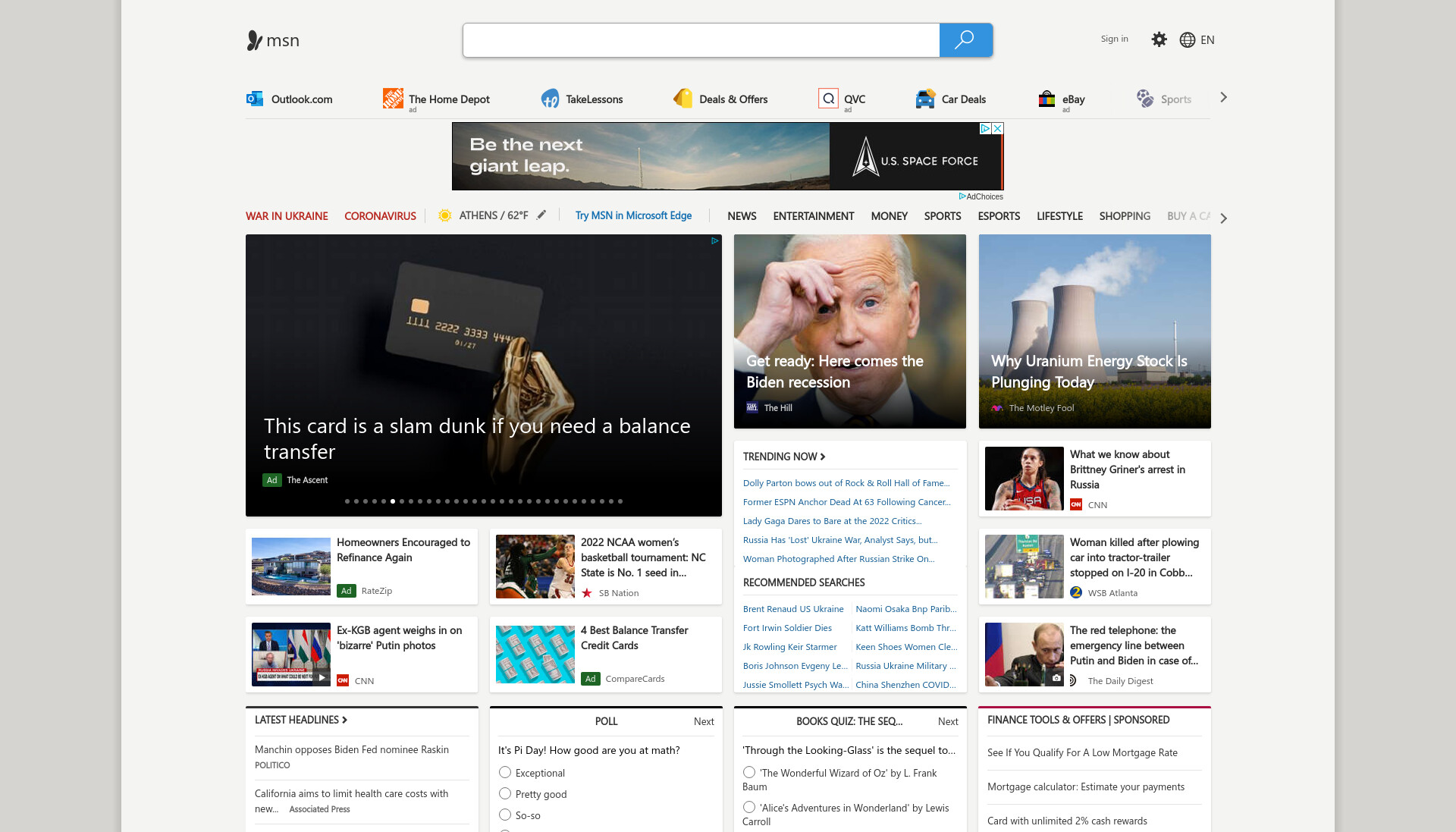Image resolution: width=1456 pixels, height=832 pixels.
Task: Open the Lifestyle menu item
Action: (x=1059, y=216)
